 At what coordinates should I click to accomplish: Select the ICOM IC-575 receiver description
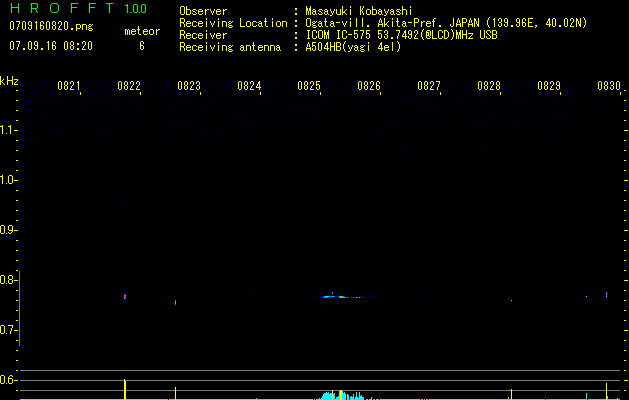[401, 35]
